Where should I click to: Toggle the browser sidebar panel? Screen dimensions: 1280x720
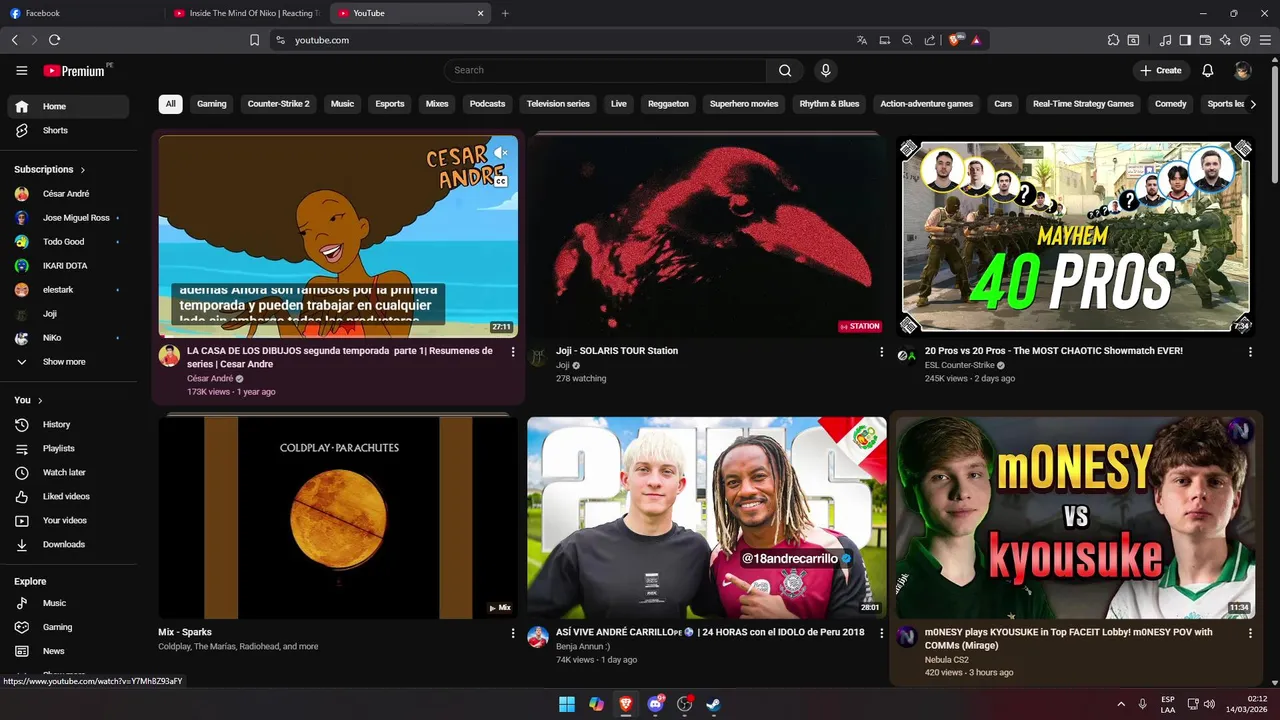click(x=1185, y=40)
